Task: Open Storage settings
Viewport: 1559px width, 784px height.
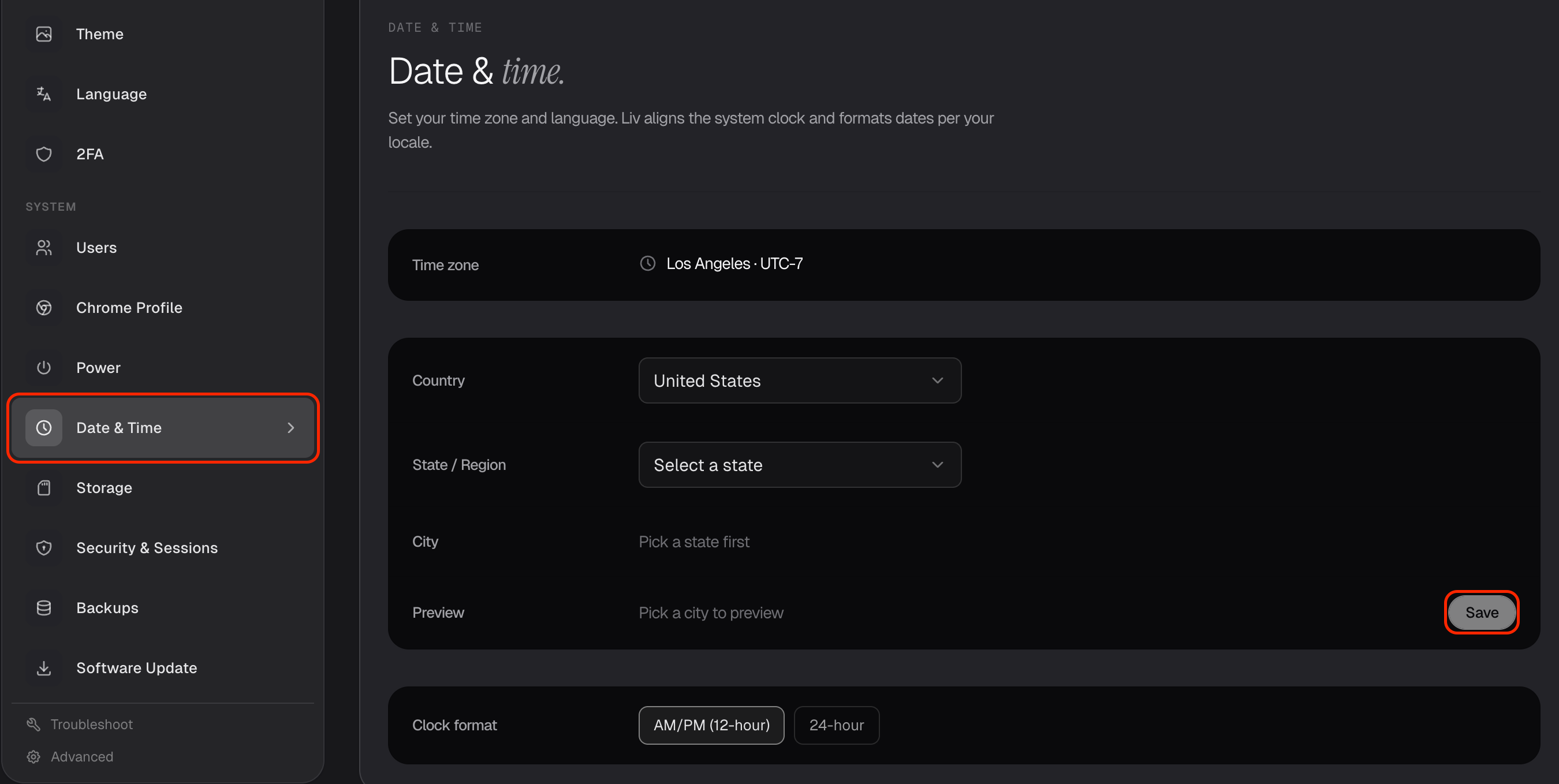Action: click(162, 488)
